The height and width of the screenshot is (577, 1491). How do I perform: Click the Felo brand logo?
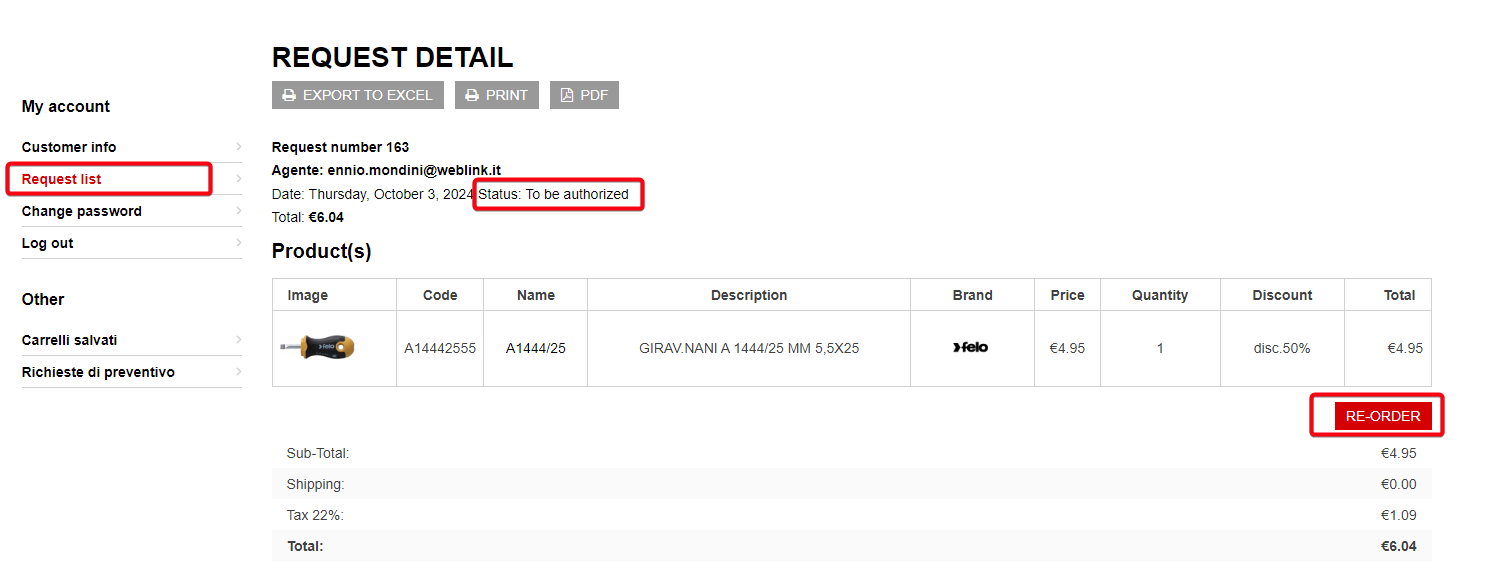[971, 348]
